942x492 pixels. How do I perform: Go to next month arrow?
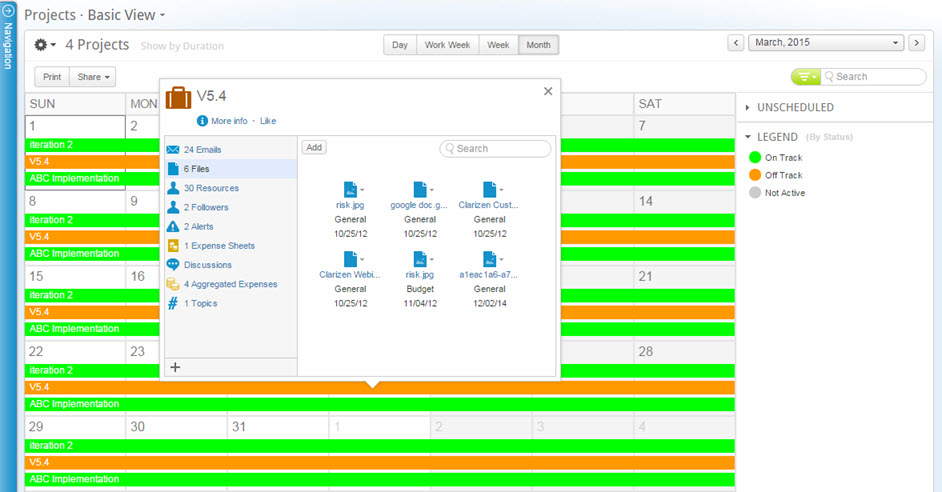pyautogui.click(x=916, y=43)
